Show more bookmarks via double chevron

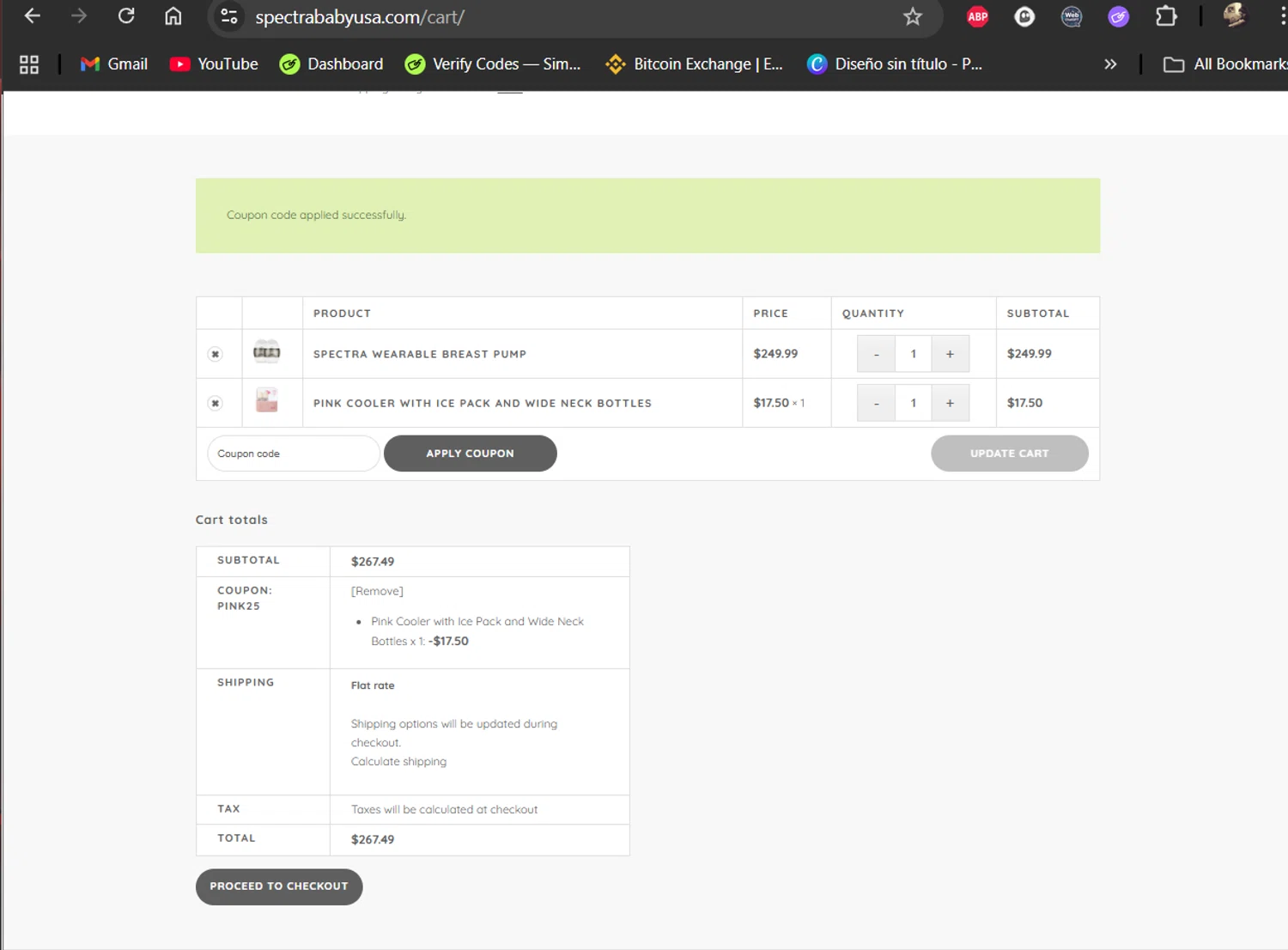point(1110,64)
